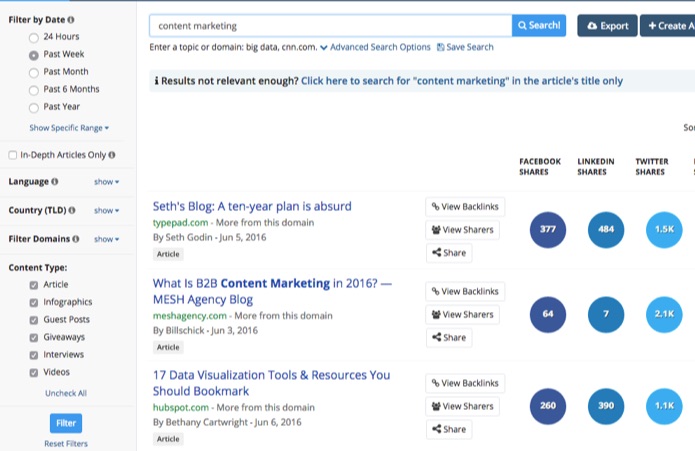
Task: Share the Seth's Blog article
Action: click(x=449, y=253)
